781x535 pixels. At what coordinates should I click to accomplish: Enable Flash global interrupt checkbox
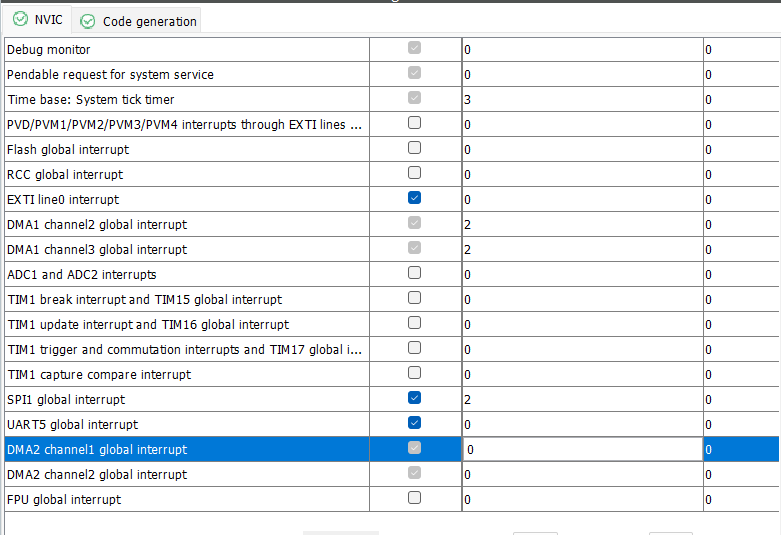click(415, 148)
